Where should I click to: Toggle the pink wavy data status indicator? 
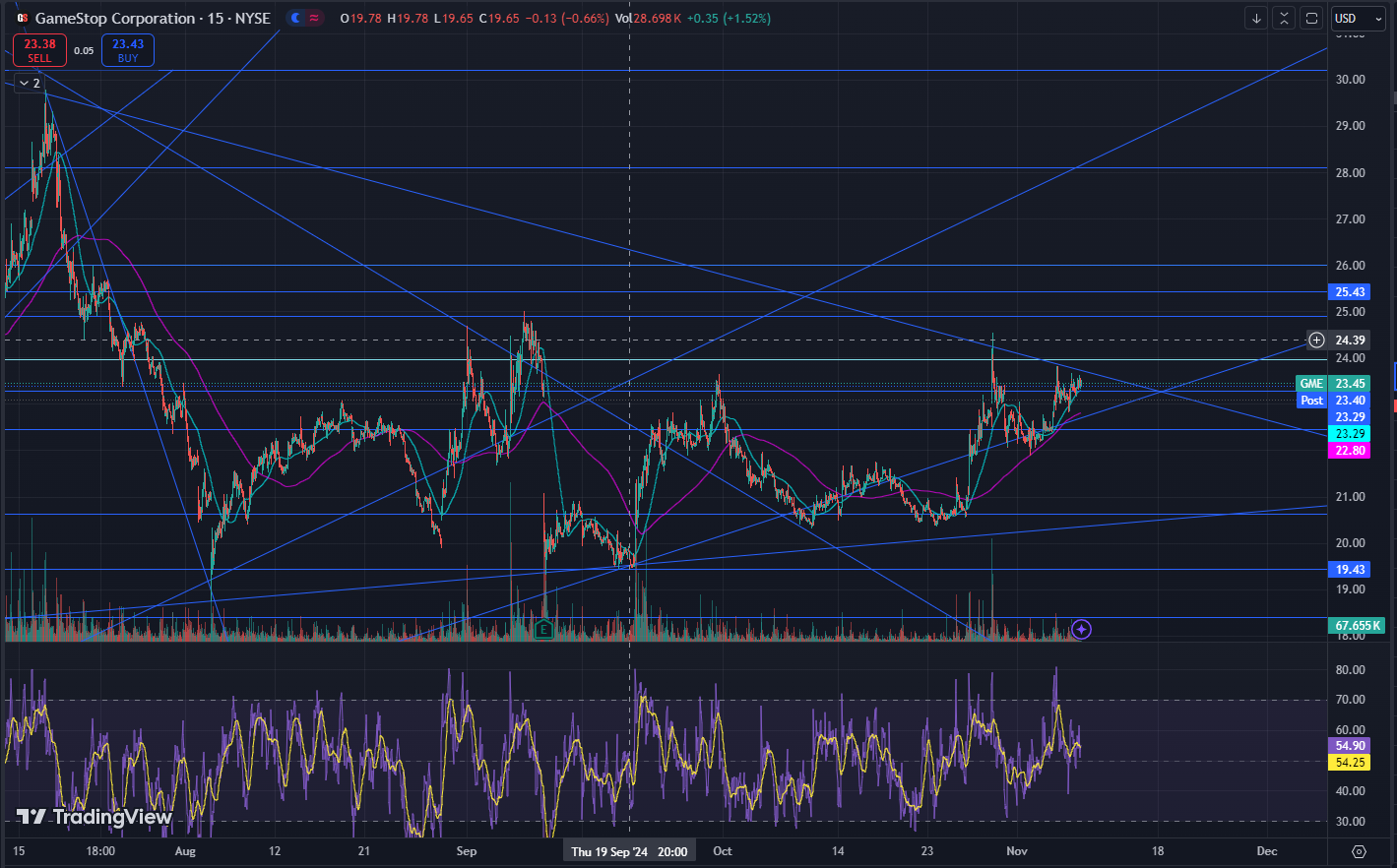tap(314, 19)
